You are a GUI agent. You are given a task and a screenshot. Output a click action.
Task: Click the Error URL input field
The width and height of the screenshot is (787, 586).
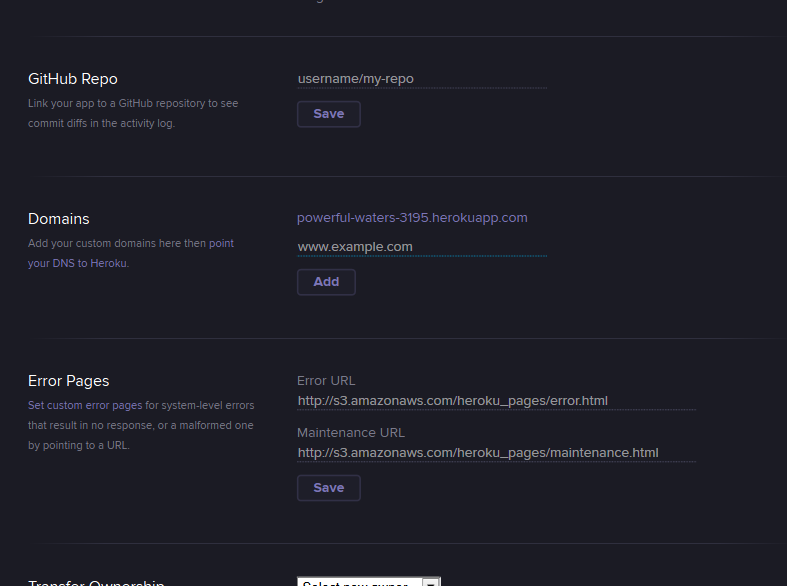(x=496, y=401)
